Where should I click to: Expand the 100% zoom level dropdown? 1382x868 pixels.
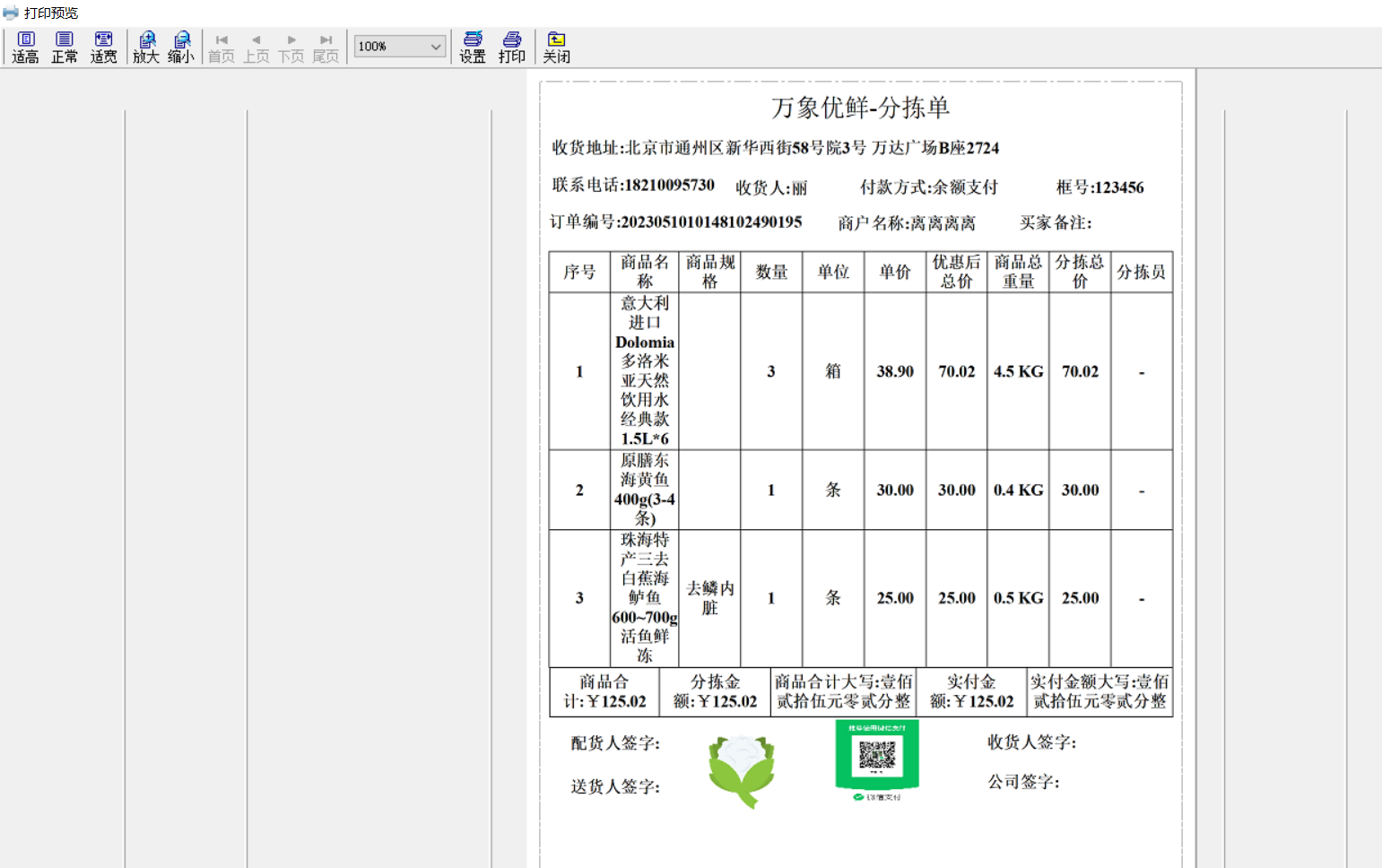436,47
